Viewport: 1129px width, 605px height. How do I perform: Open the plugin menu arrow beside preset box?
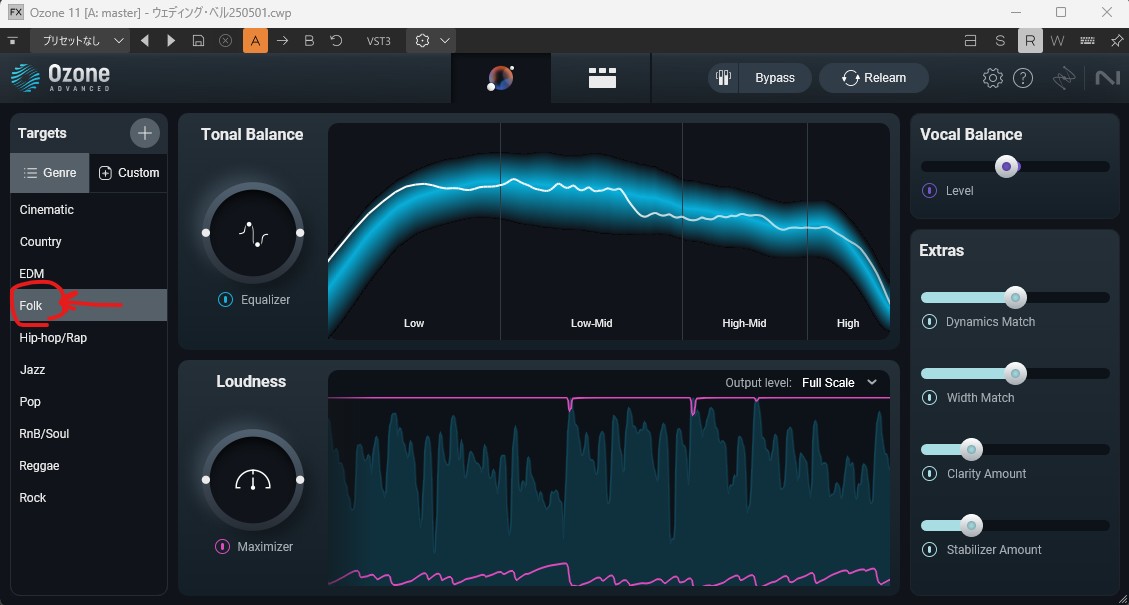pos(13,41)
